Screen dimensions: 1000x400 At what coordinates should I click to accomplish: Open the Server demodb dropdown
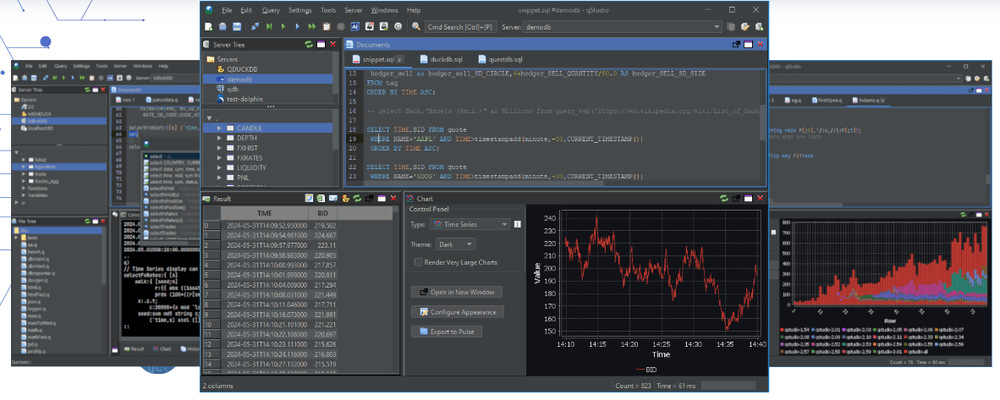622,27
